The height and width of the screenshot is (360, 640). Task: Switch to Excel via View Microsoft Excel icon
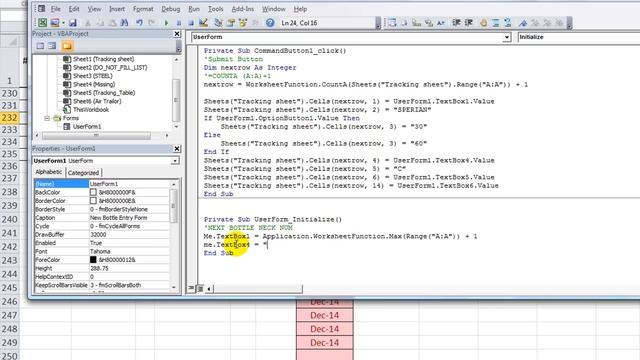[42, 23]
